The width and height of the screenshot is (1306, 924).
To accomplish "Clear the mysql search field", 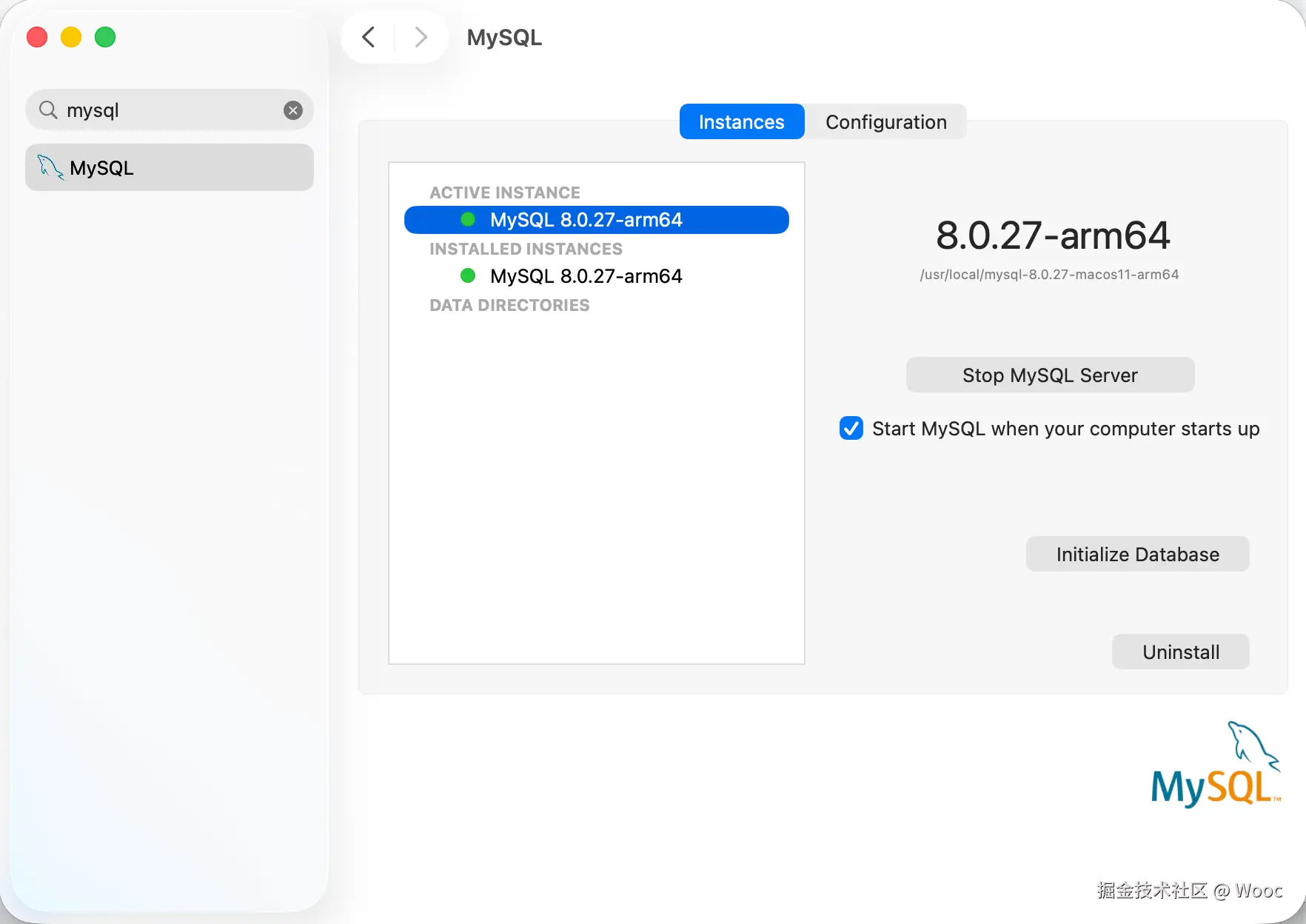I will point(293,110).
